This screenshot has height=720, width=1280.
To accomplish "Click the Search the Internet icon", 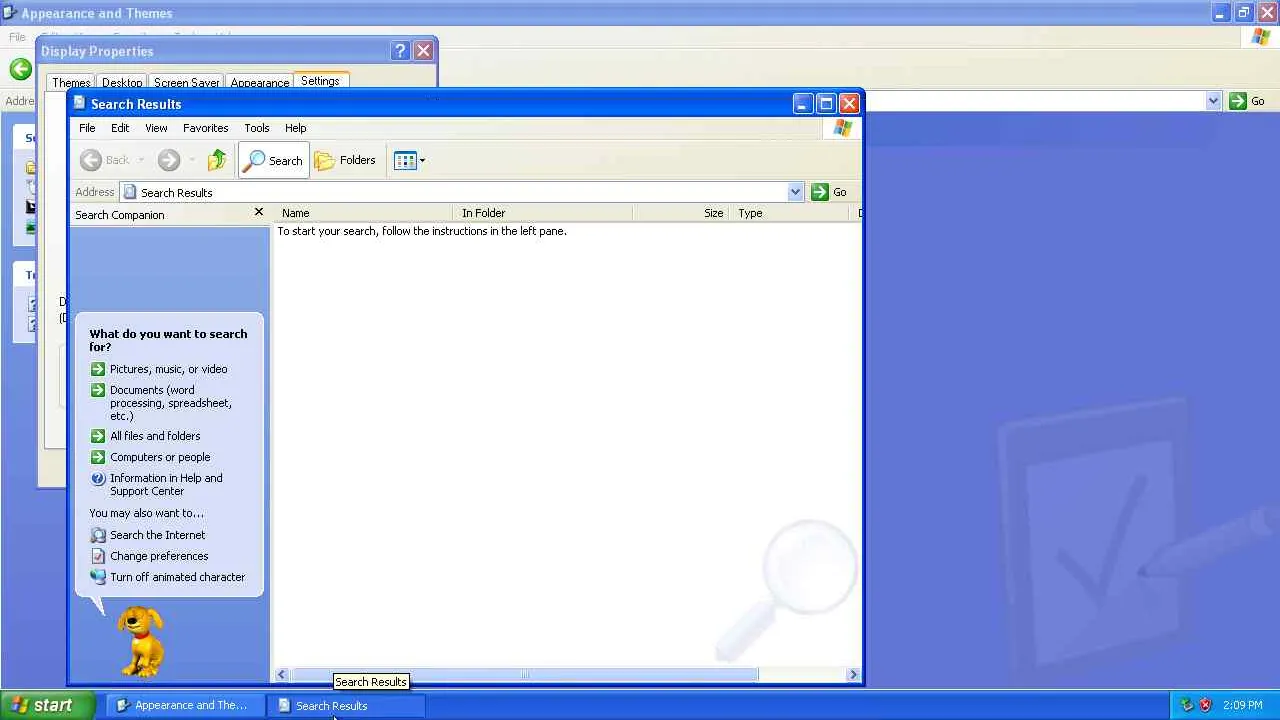I will (x=98, y=535).
